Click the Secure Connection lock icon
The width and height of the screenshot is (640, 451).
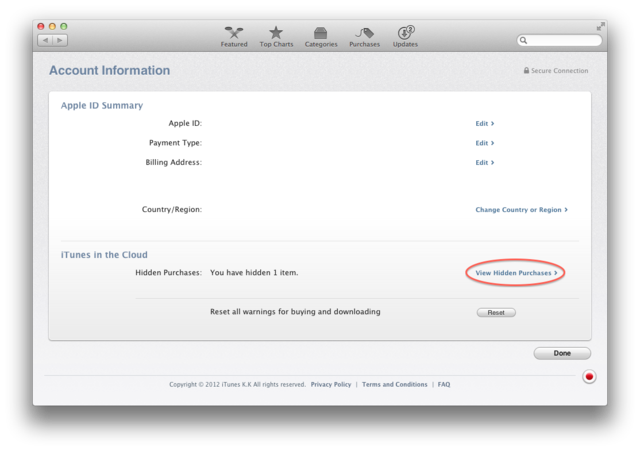pyautogui.click(x=527, y=70)
